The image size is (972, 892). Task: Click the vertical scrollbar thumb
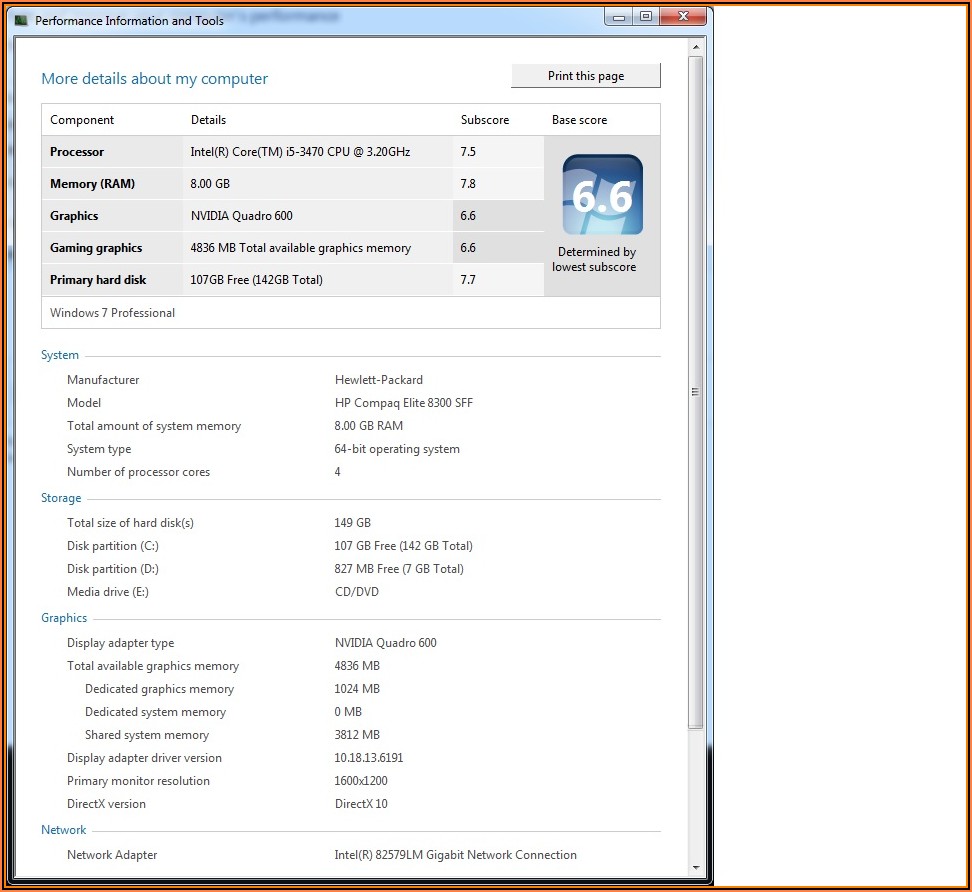tap(696, 390)
